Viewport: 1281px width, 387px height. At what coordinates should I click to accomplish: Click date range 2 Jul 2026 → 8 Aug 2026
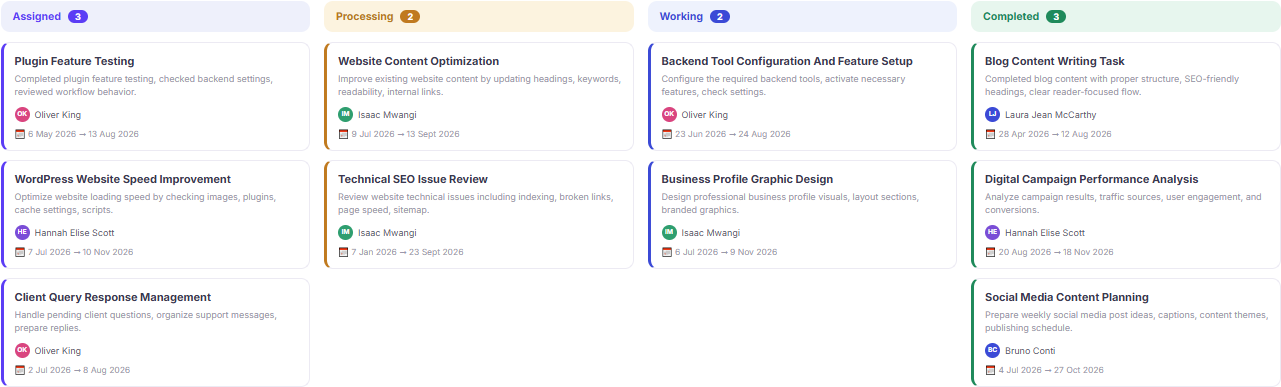(79, 370)
